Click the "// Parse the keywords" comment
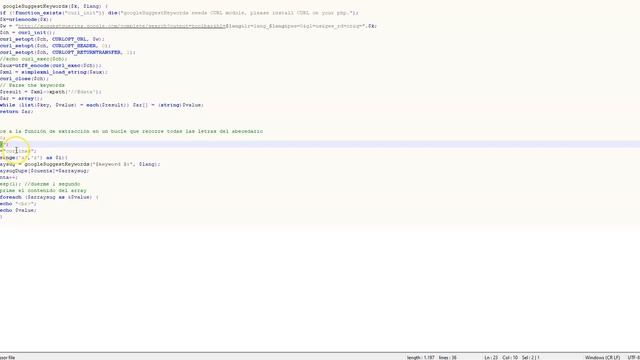 tap(32, 85)
